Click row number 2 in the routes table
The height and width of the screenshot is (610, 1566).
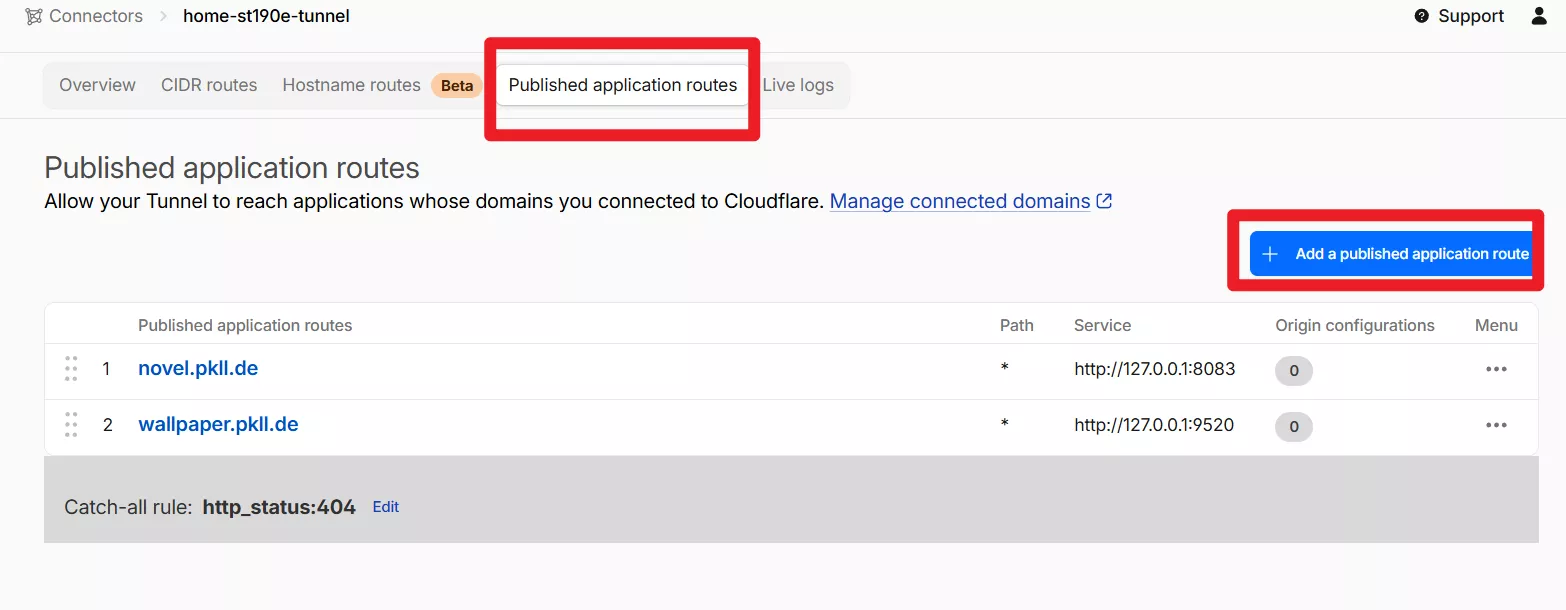[x=107, y=425]
